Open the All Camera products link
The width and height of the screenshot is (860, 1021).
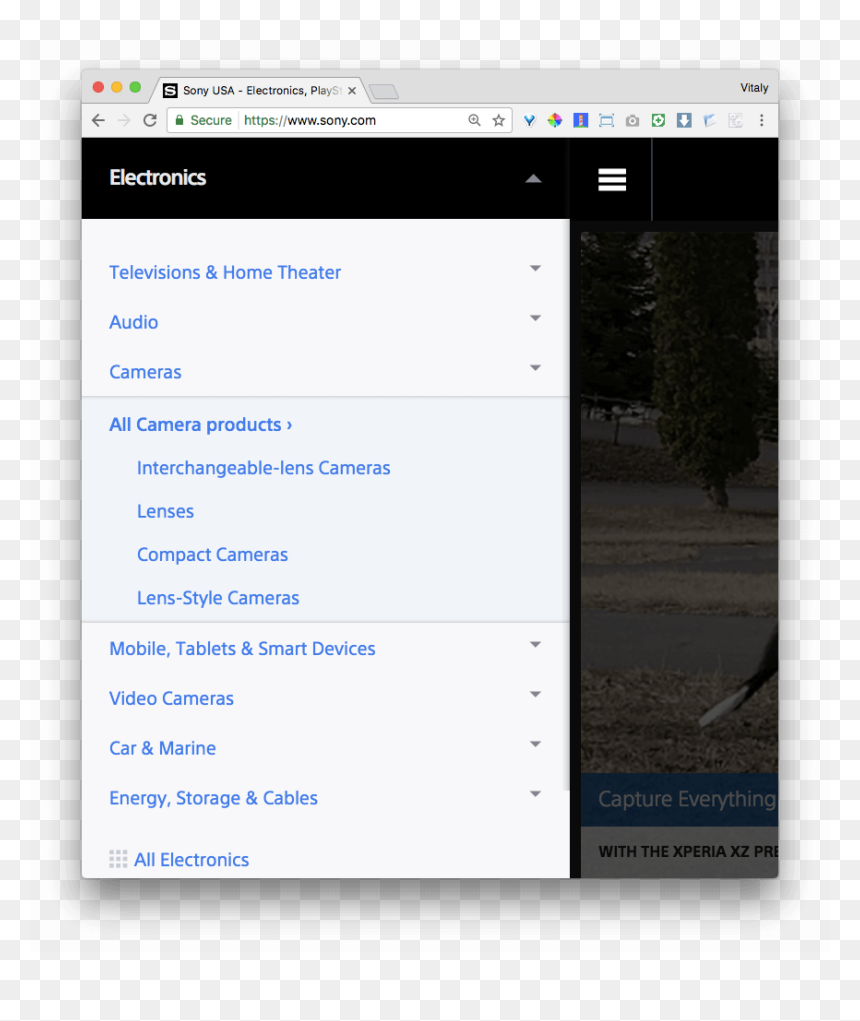201,425
